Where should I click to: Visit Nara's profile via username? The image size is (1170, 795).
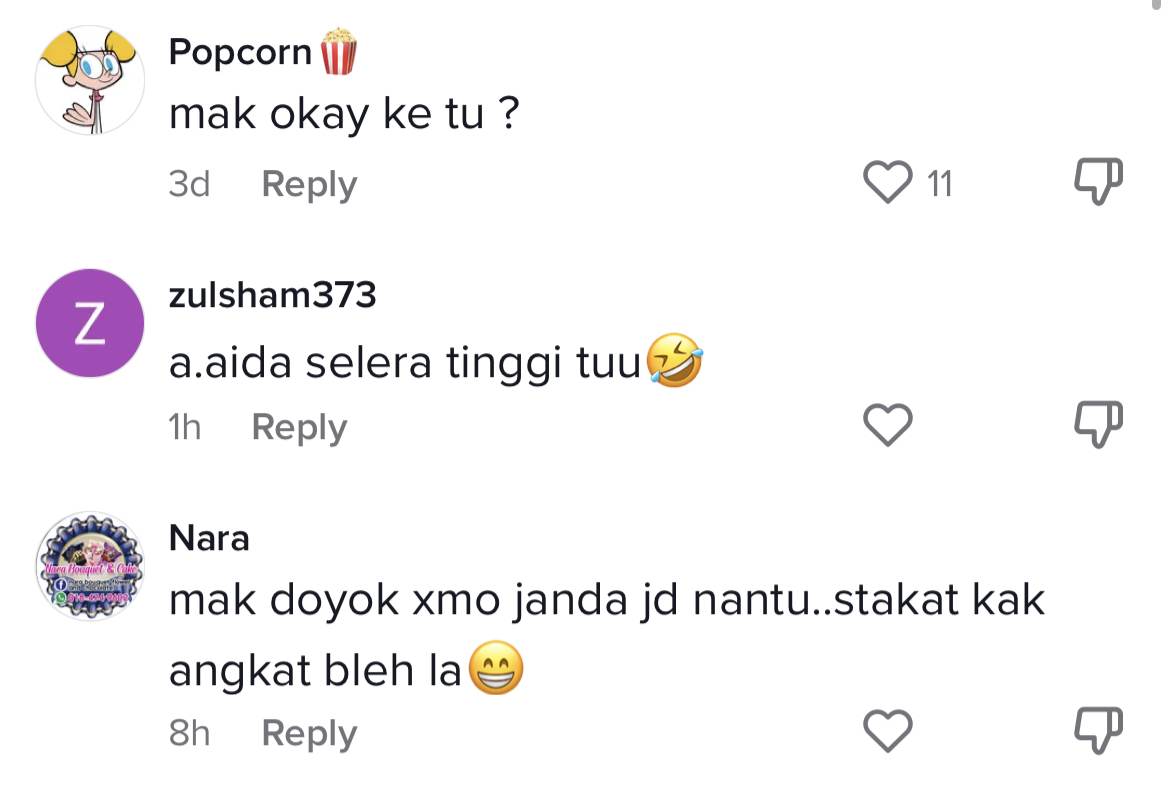click(209, 539)
